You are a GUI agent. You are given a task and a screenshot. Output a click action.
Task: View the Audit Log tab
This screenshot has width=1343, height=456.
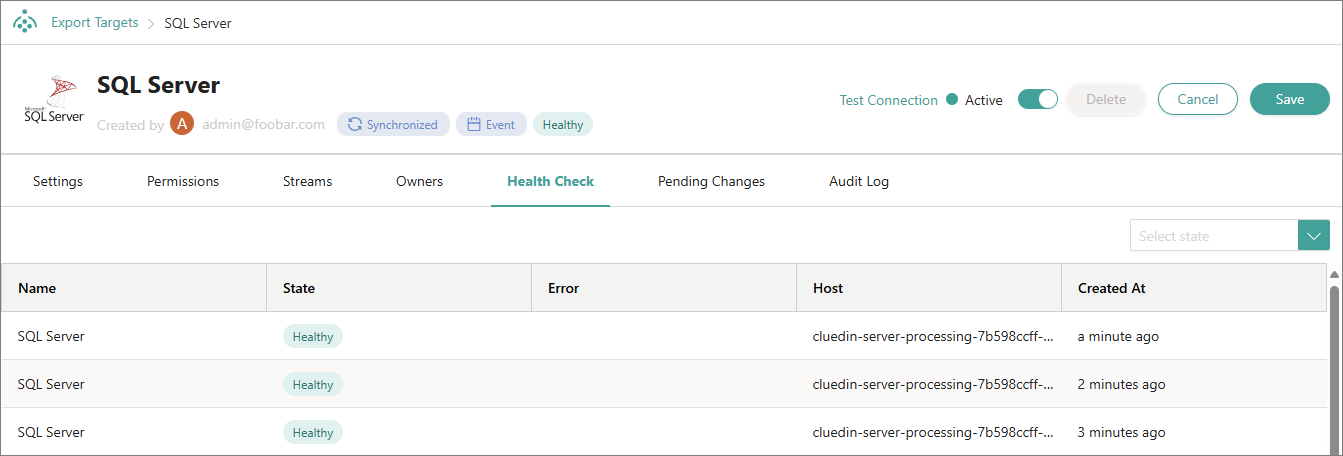coord(859,181)
